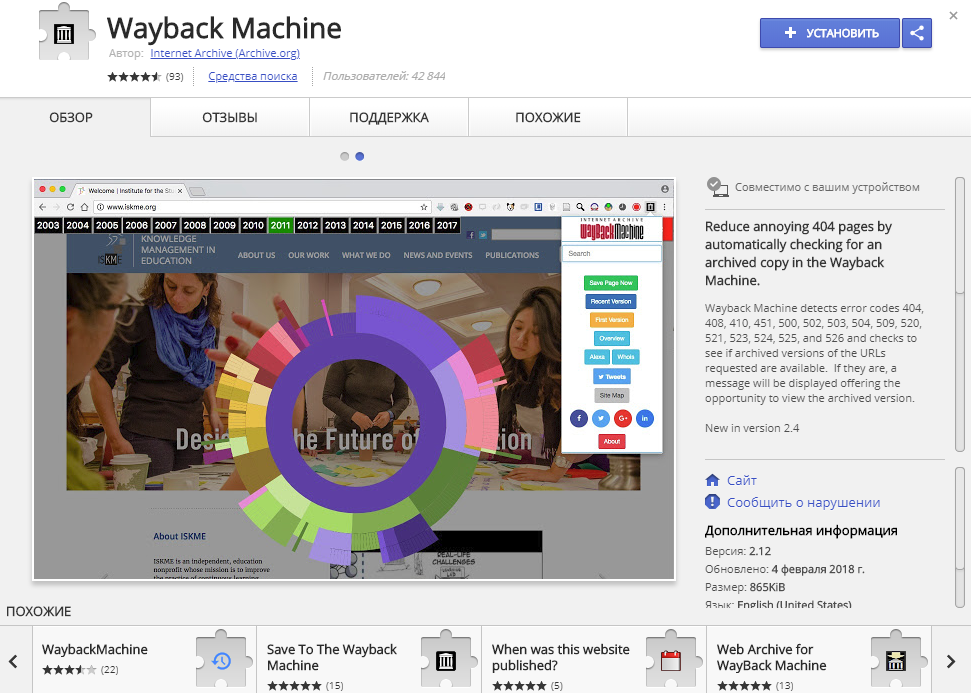Close the extension details dialog

click(x=954, y=15)
